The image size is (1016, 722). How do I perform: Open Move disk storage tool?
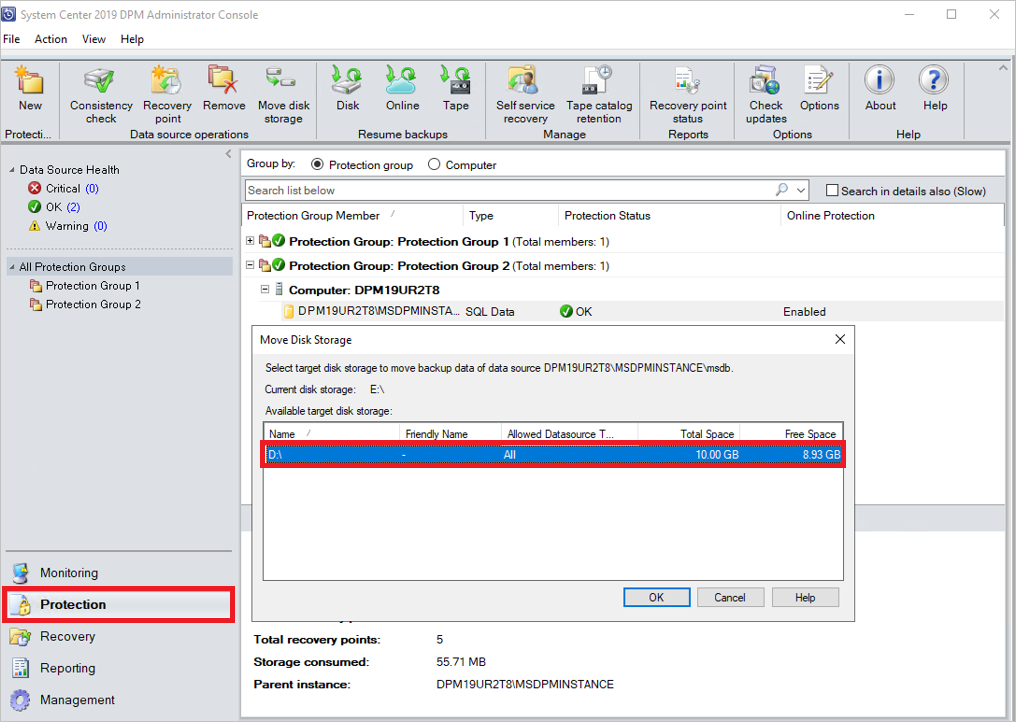click(283, 79)
